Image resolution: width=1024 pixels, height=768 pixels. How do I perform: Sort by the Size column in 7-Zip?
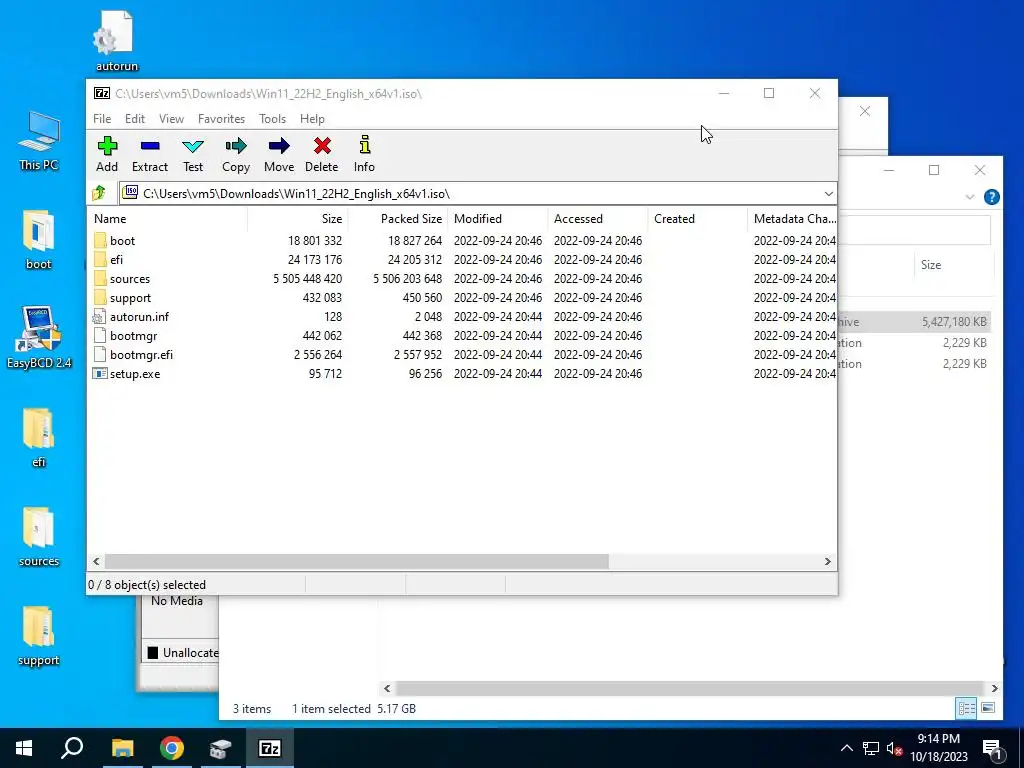[298, 219]
